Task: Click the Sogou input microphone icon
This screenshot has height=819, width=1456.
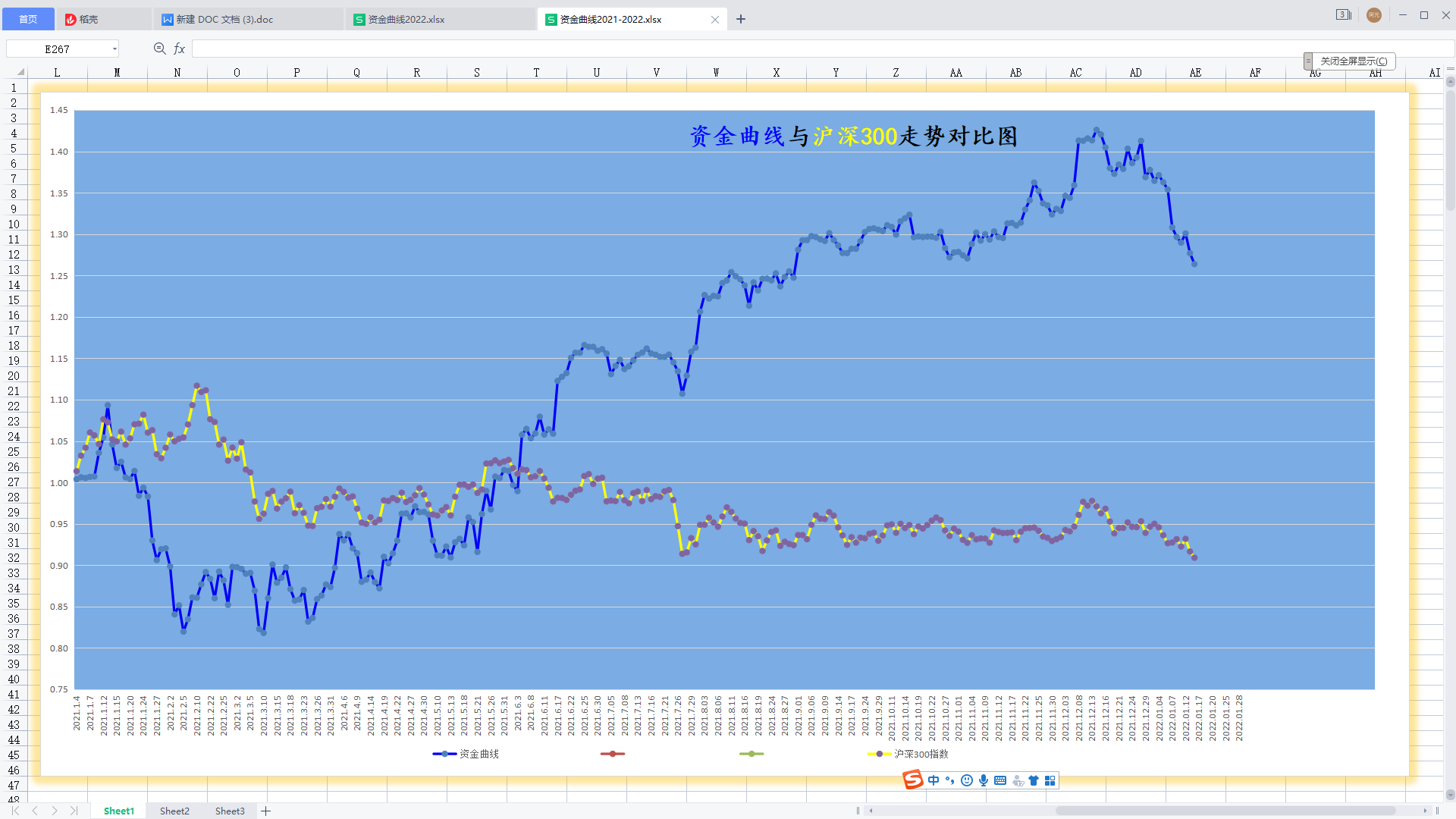Action: click(x=984, y=780)
